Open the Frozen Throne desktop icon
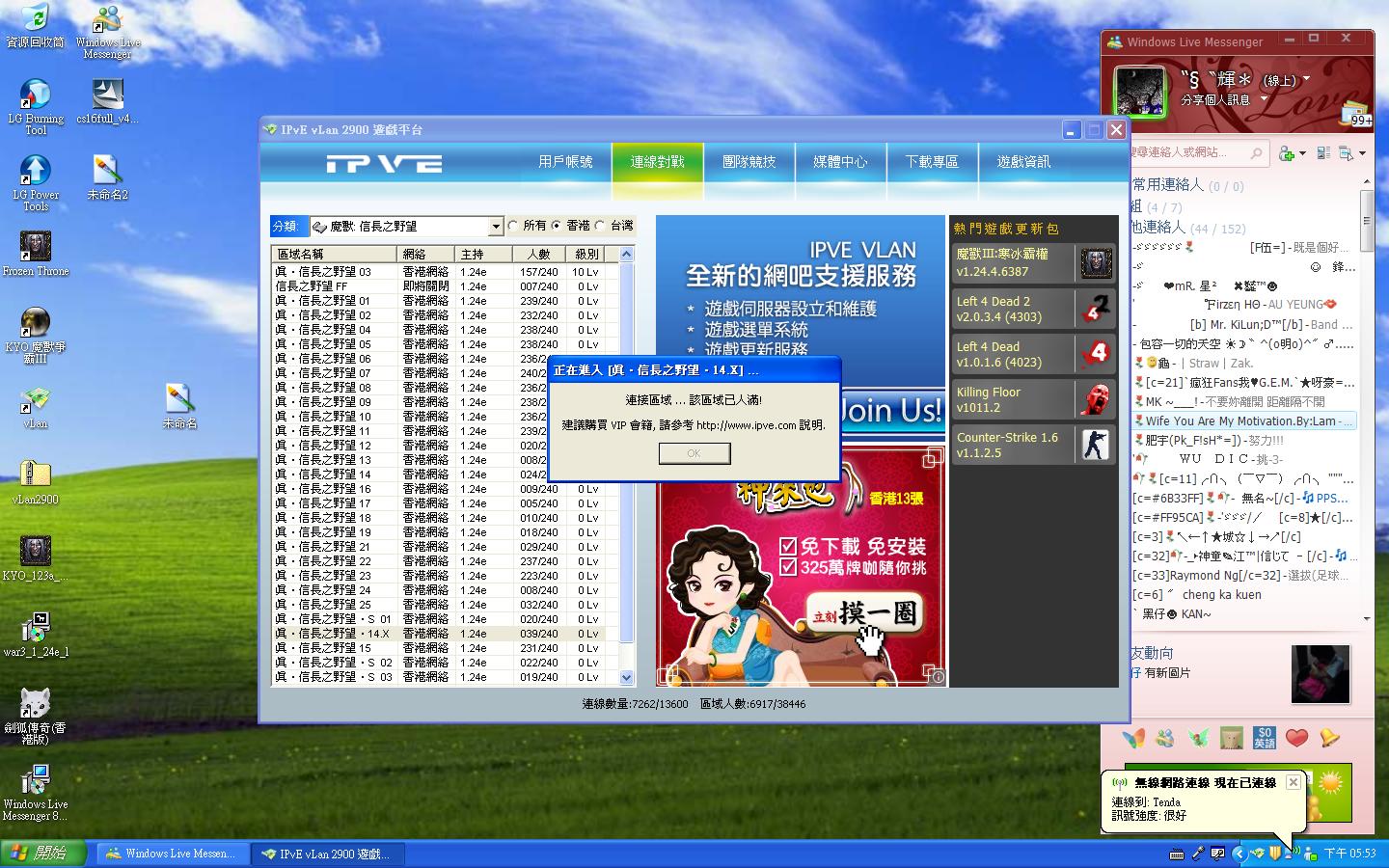1389x868 pixels. coord(36,249)
